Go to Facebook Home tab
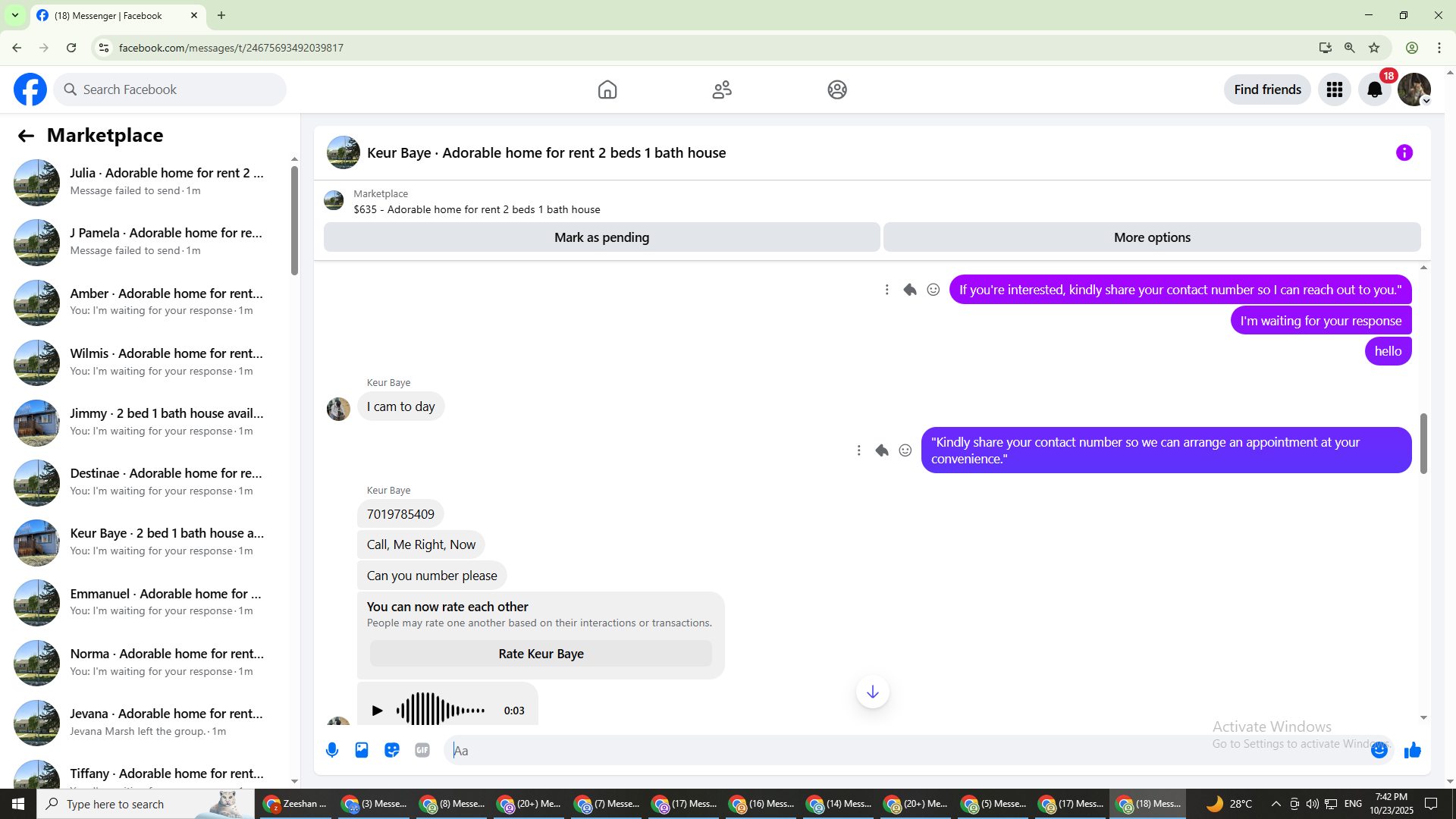 pos(607,89)
